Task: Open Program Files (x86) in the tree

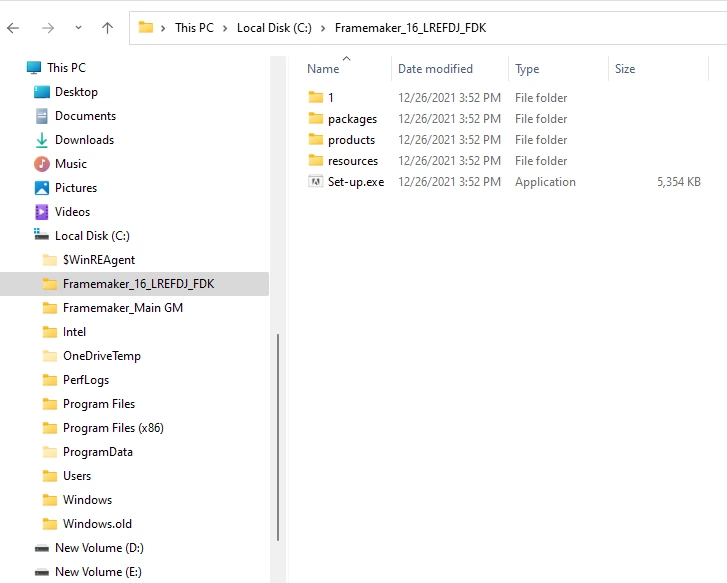Action: 113,428
